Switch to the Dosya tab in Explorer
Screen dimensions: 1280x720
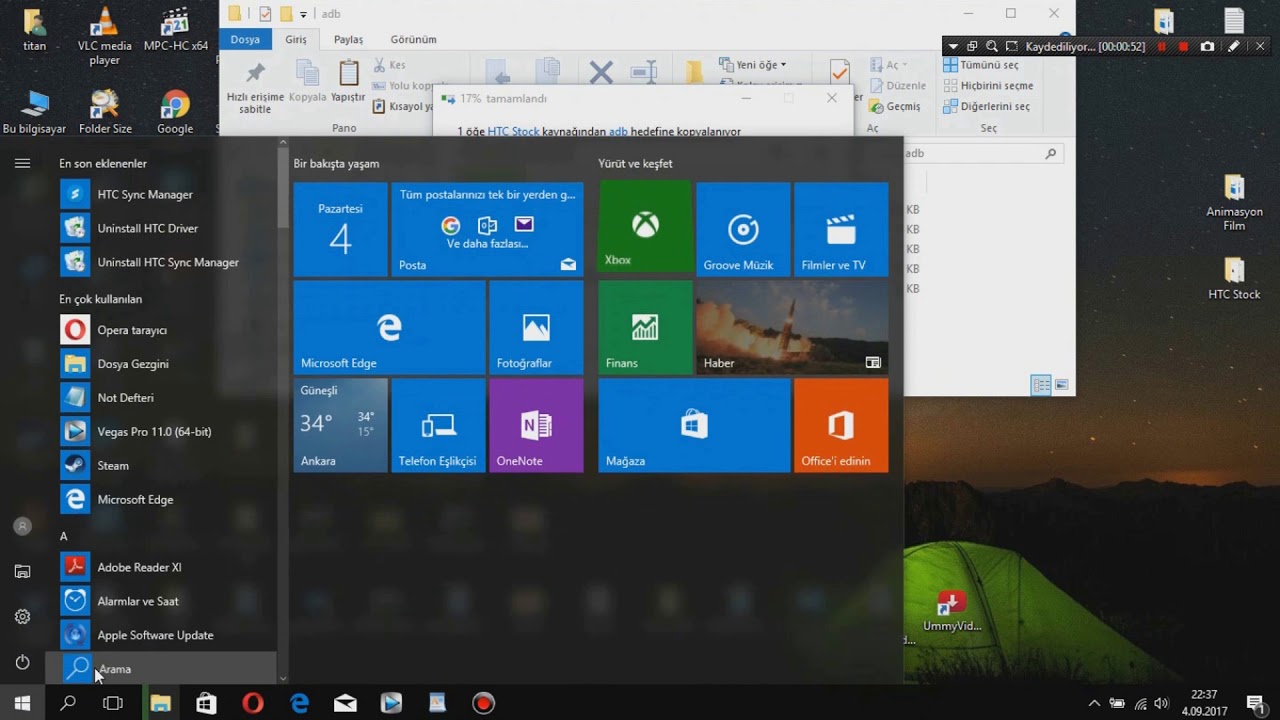click(x=245, y=40)
